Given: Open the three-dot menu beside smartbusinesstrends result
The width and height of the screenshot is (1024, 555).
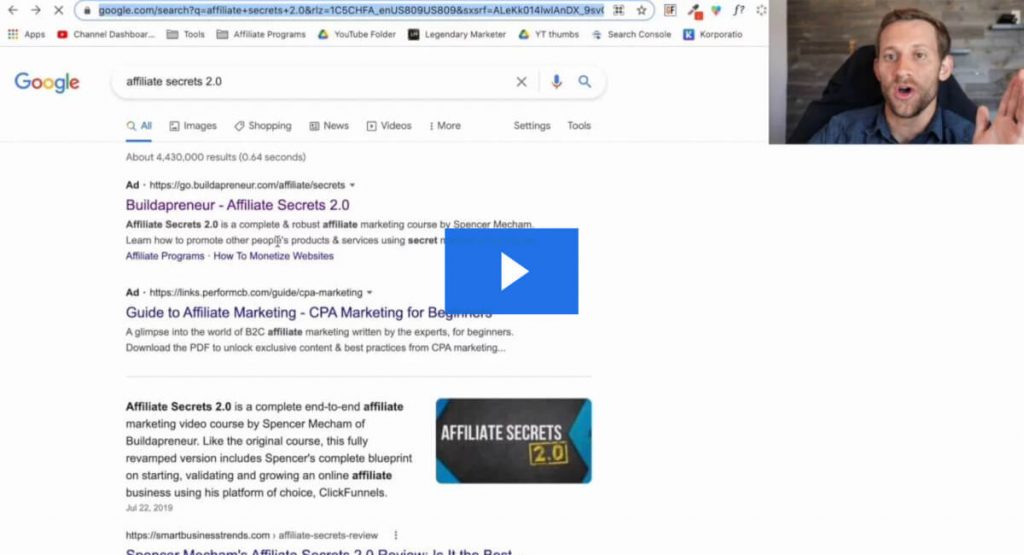Looking at the screenshot, I should tap(396, 535).
